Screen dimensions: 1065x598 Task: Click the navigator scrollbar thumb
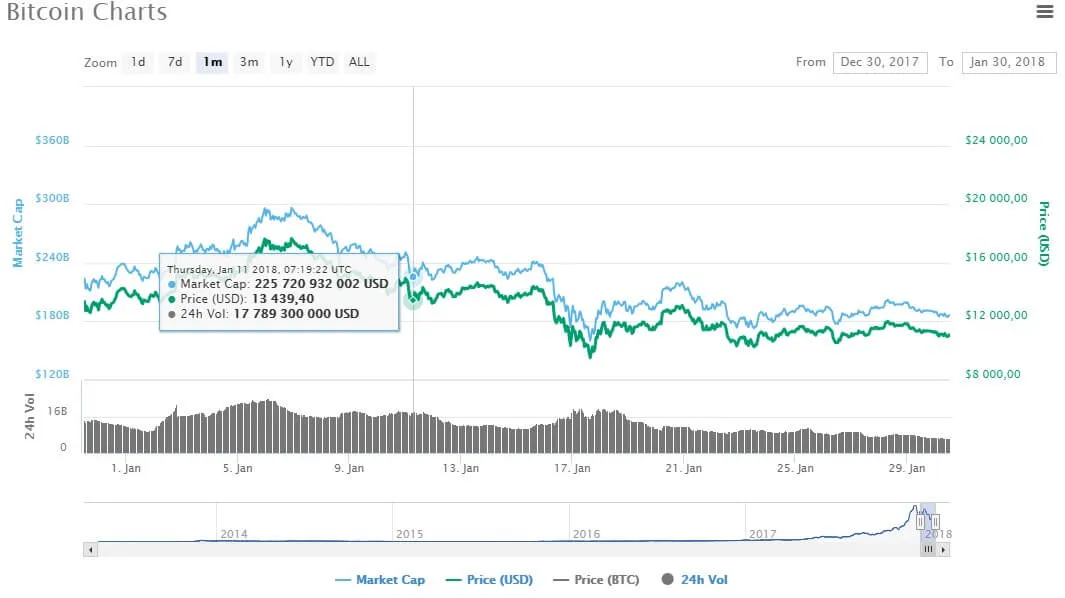[x=928, y=549]
